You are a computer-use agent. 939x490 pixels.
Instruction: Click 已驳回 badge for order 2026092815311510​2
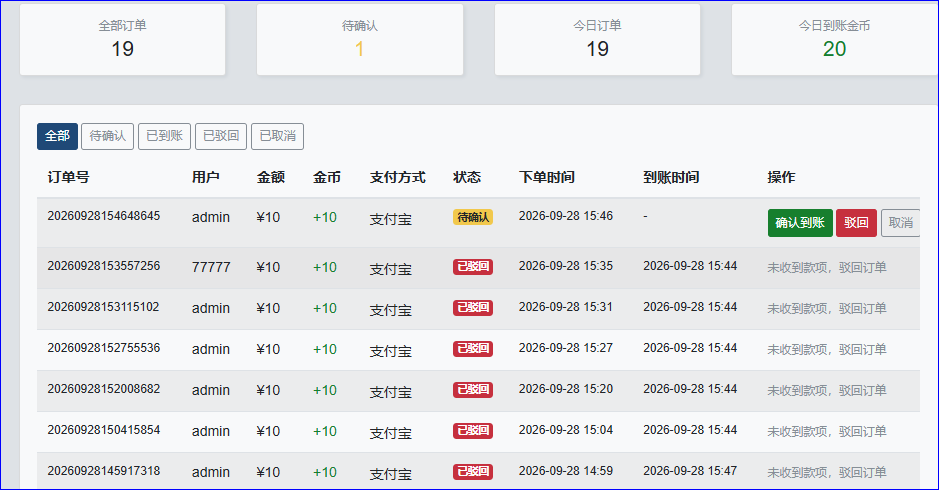coord(473,307)
